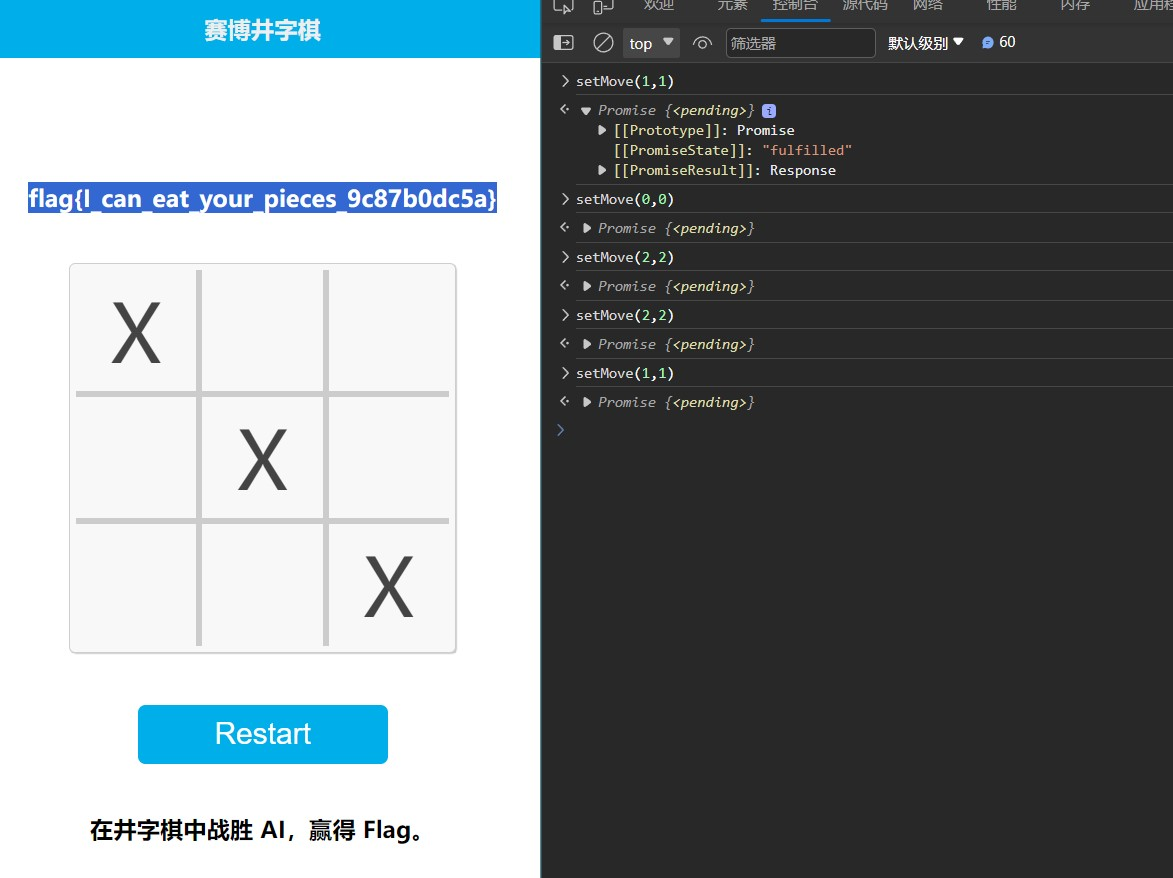Open the 性能 tab
Viewport: 1173px width, 878px height.
pos(1001,6)
